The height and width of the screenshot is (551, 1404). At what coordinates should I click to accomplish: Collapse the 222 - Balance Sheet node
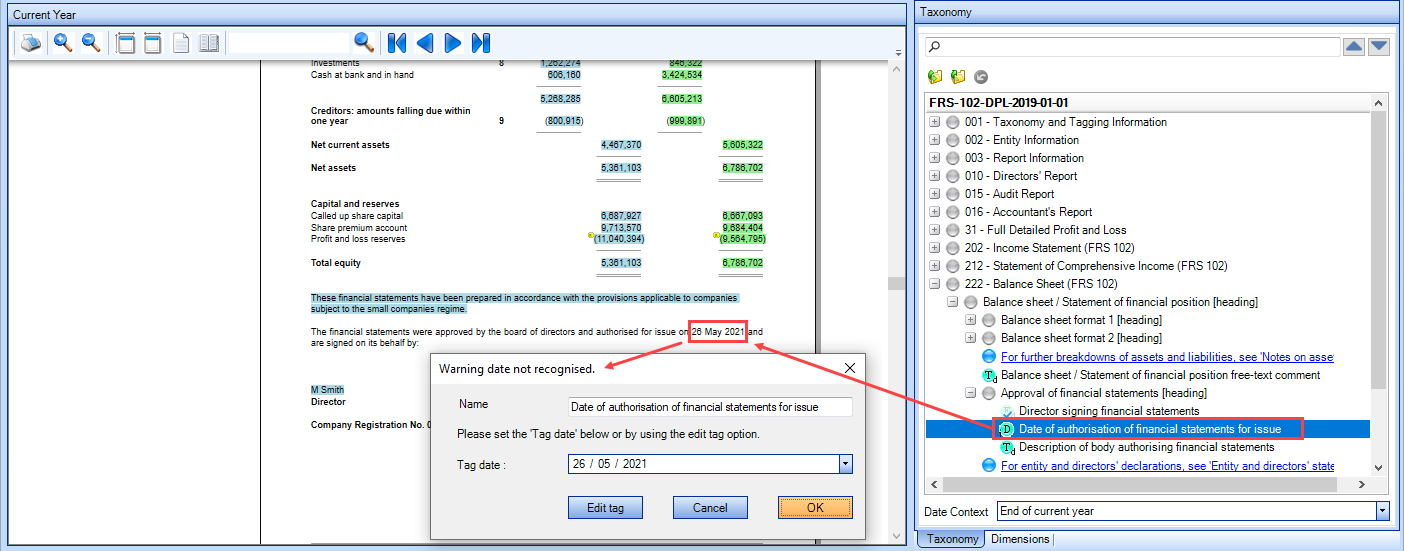point(935,284)
